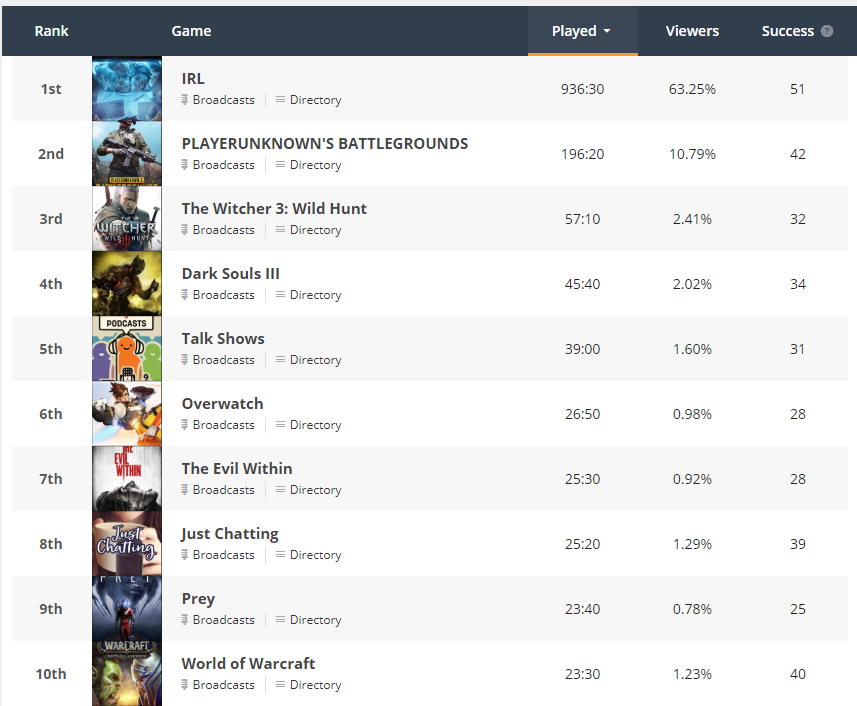View Directory for The Witcher 3

309,230
